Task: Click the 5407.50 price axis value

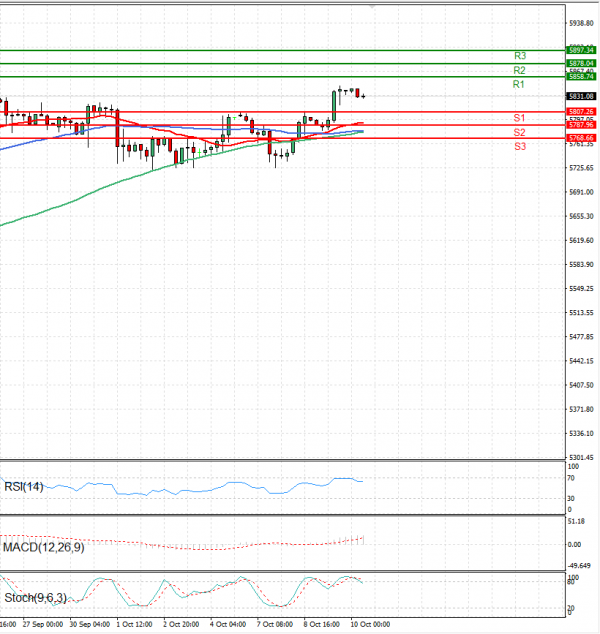Action: click(x=581, y=385)
